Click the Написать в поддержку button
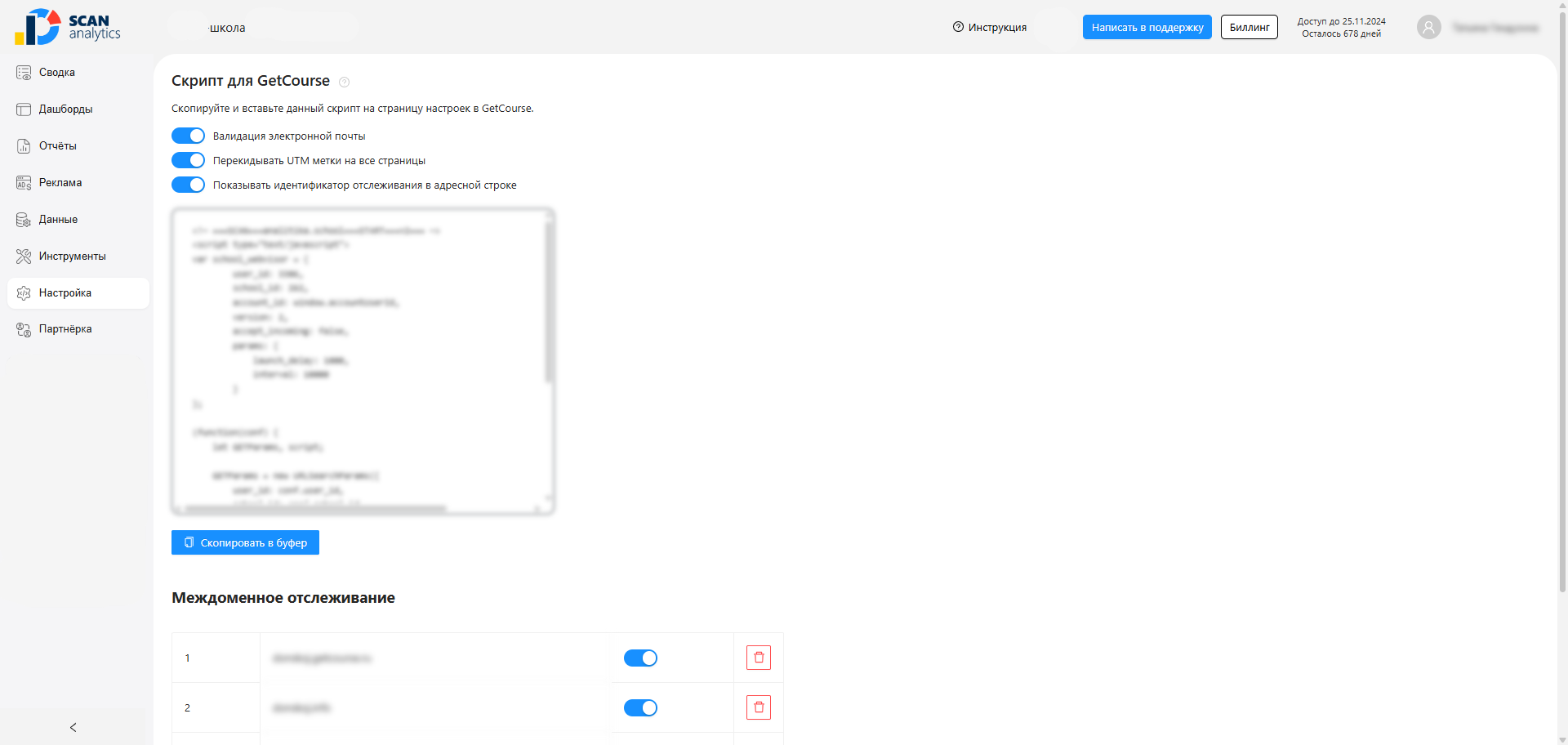The height and width of the screenshot is (745, 1568). [x=1147, y=27]
